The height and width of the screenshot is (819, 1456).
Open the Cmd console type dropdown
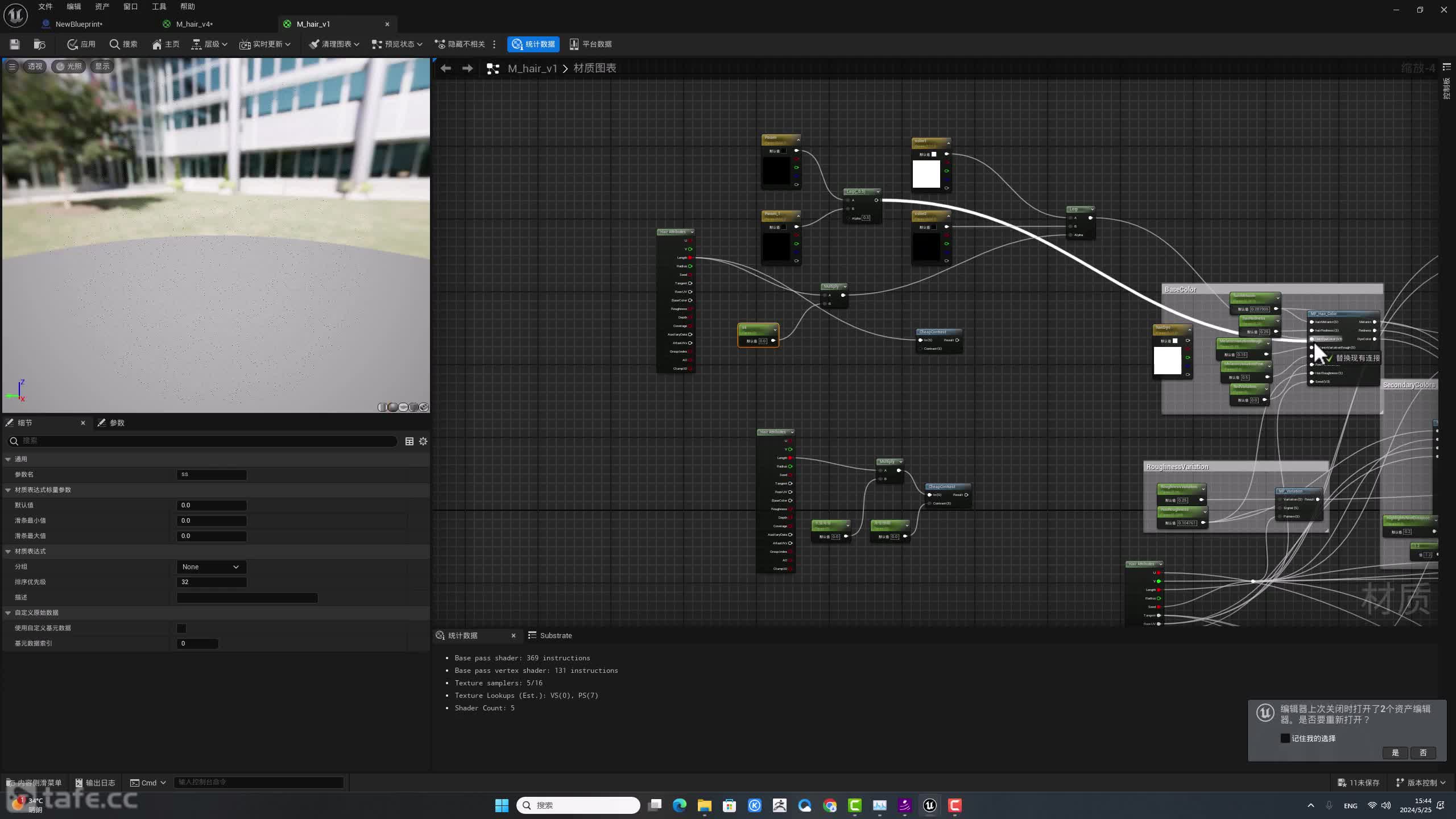(148, 783)
